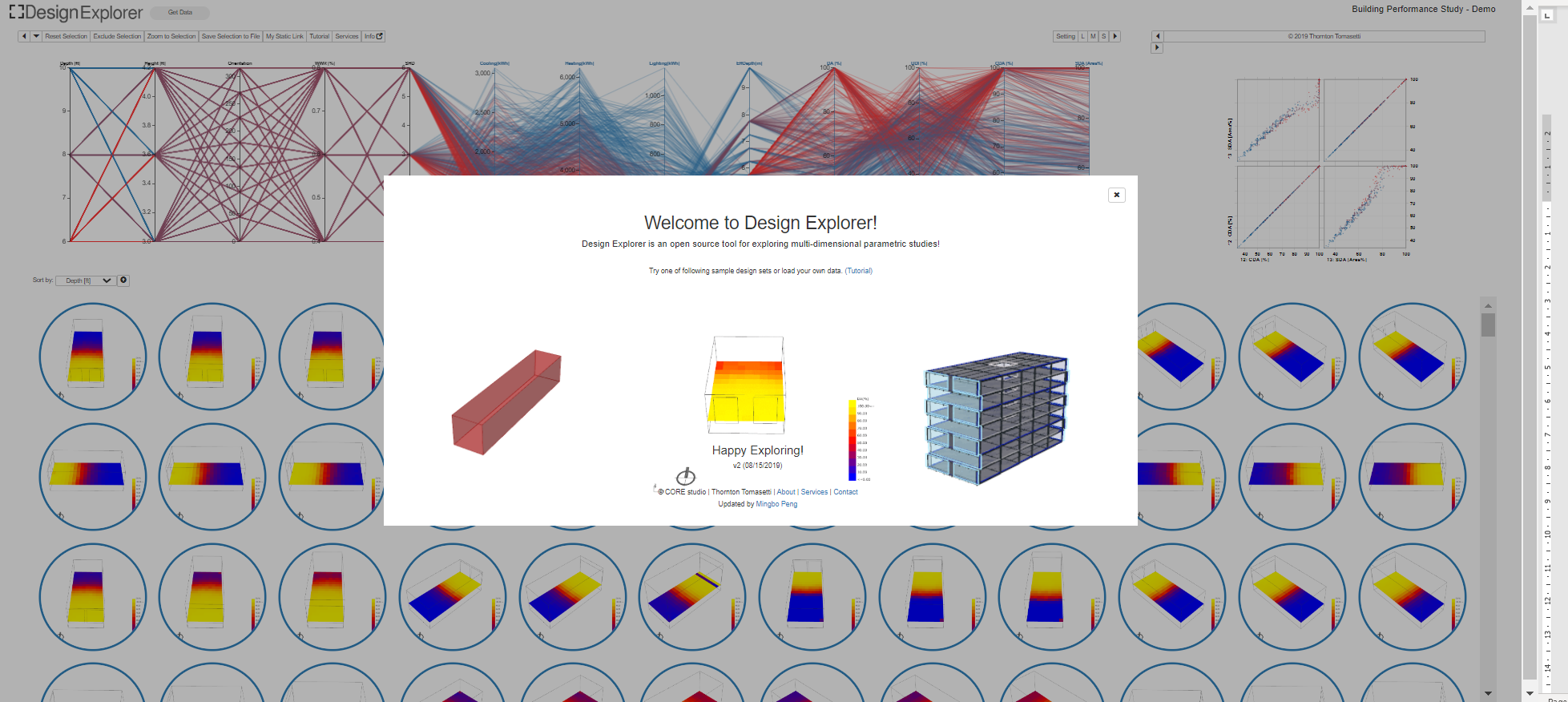This screenshot has width=1568, height=702.
Task: Click the L tab-stop icon by ruler
Action: (1547, 14)
